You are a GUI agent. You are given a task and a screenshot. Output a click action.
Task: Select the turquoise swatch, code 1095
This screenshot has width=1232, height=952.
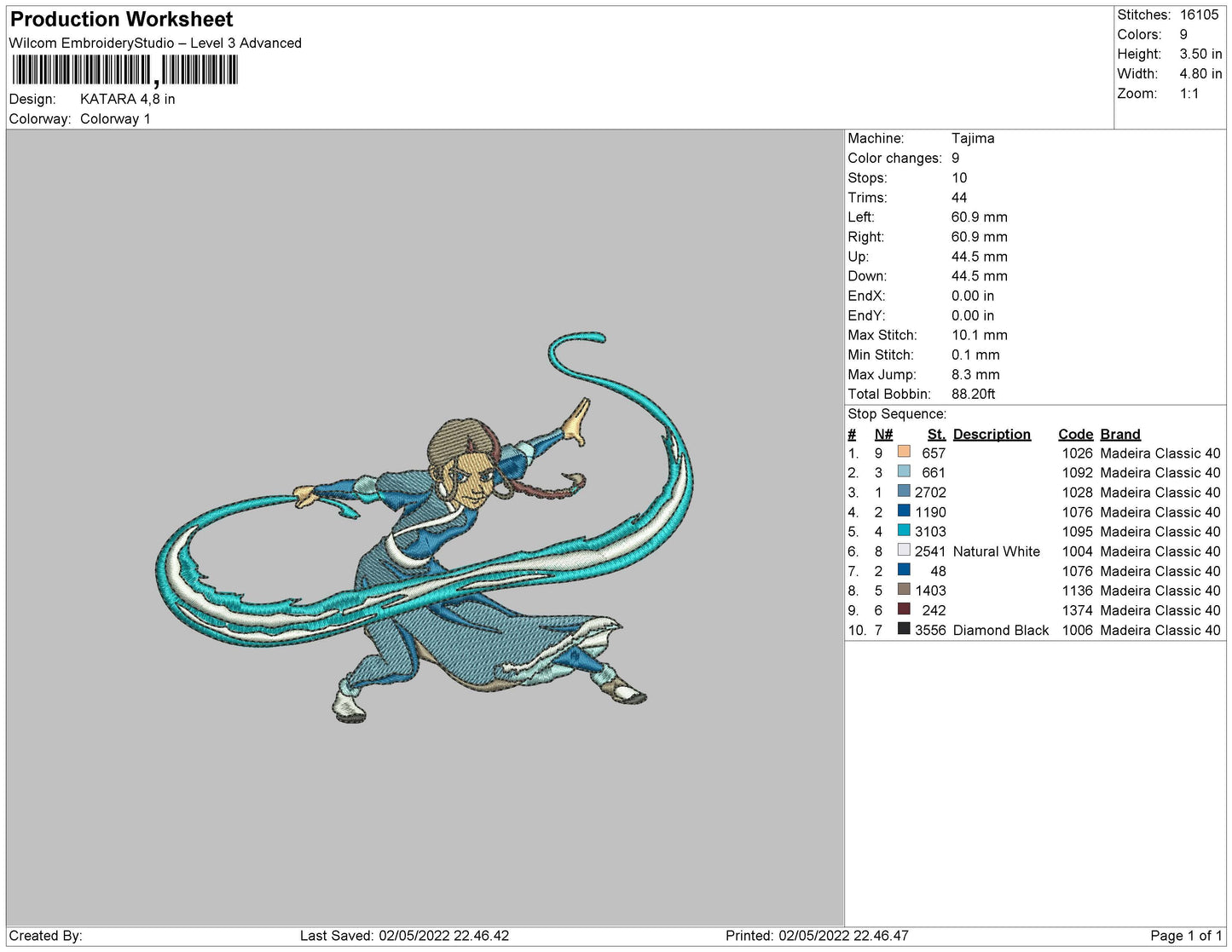click(904, 531)
